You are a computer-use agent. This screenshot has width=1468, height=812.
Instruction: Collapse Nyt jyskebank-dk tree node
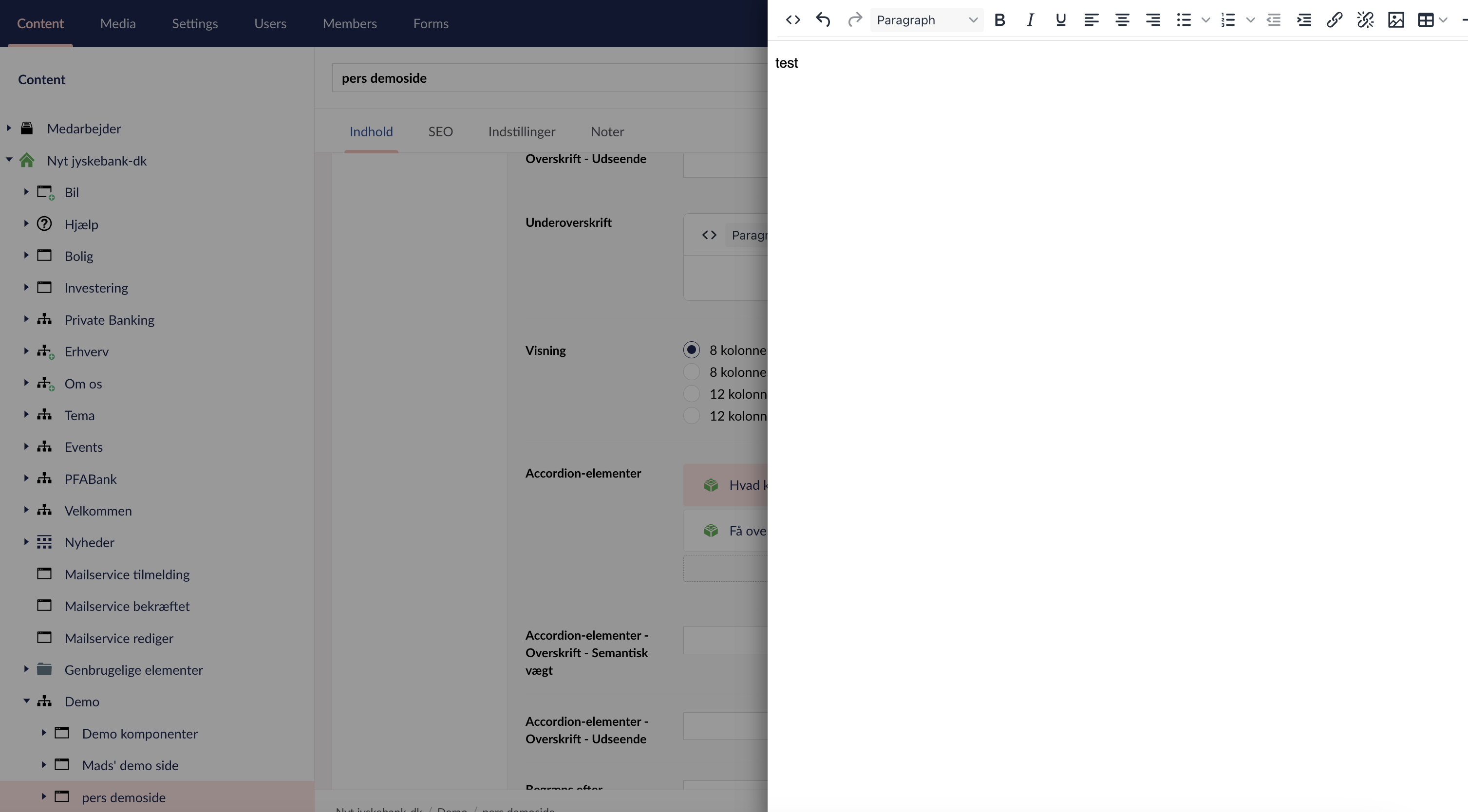click(9, 160)
